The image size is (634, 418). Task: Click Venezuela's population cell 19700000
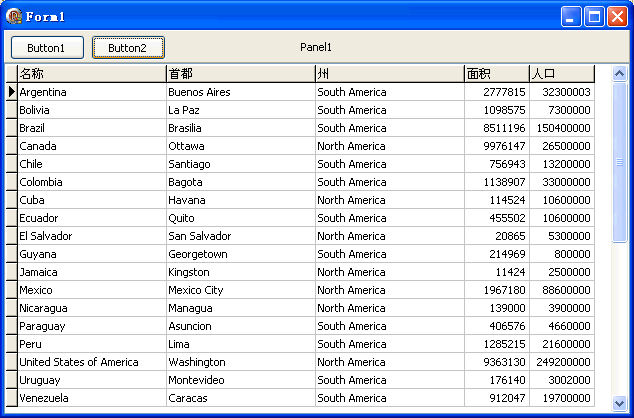tap(562, 398)
